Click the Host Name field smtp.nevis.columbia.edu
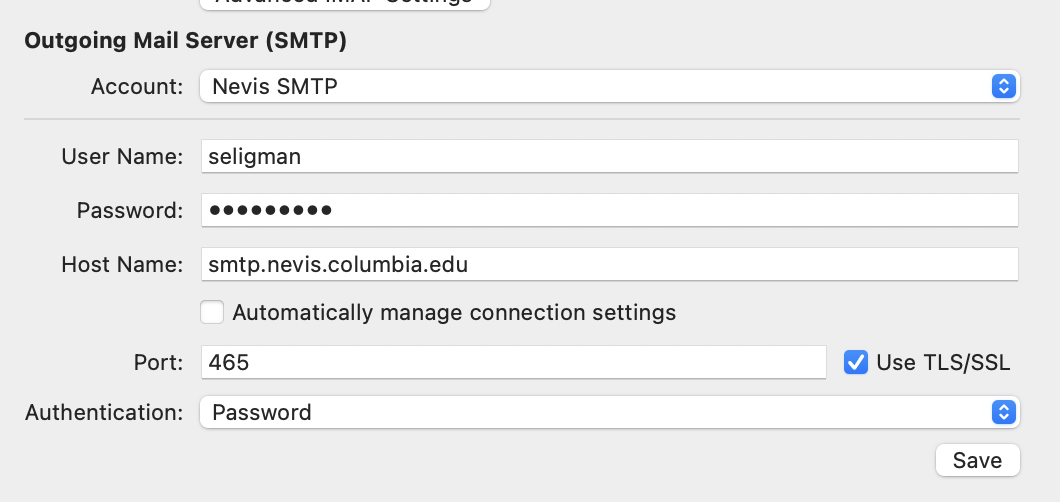 pyautogui.click(x=609, y=265)
